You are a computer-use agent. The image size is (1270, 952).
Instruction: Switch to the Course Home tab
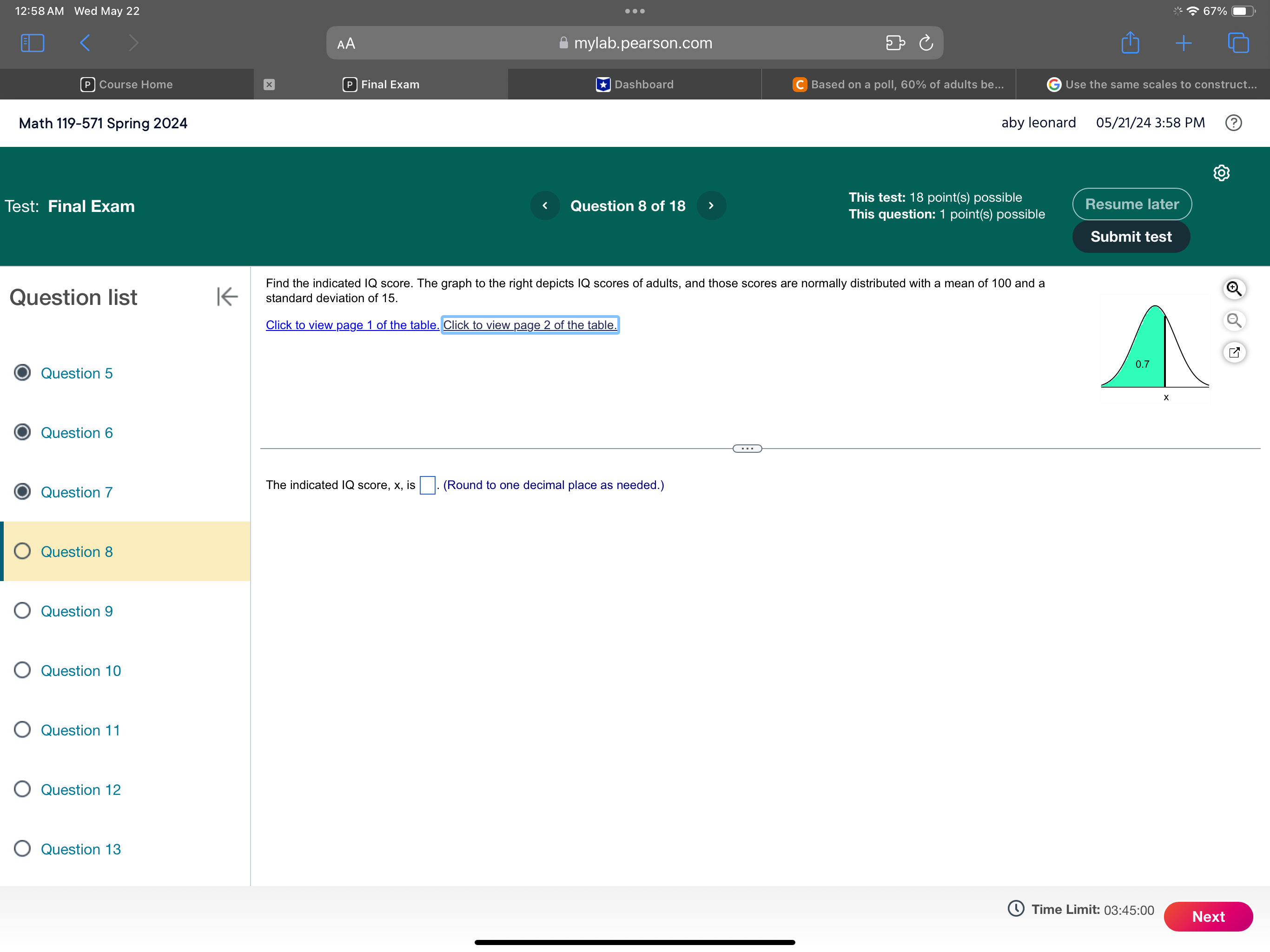pos(127,85)
